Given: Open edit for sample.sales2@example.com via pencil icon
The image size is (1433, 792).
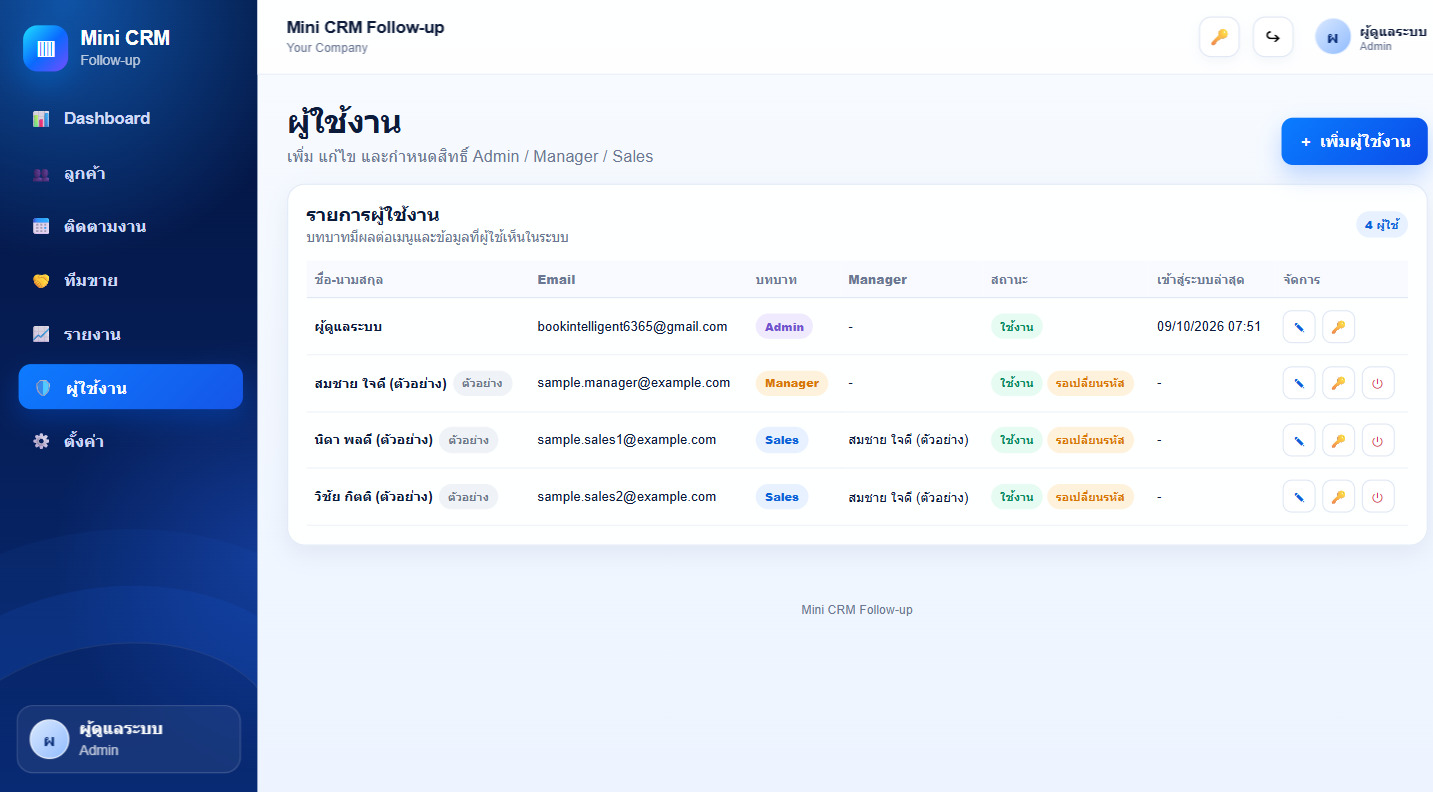Looking at the screenshot, I should [x=1299, y=496].
